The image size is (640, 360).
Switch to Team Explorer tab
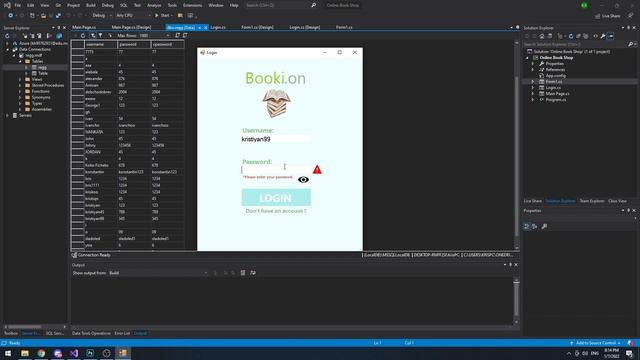point(592,201)
